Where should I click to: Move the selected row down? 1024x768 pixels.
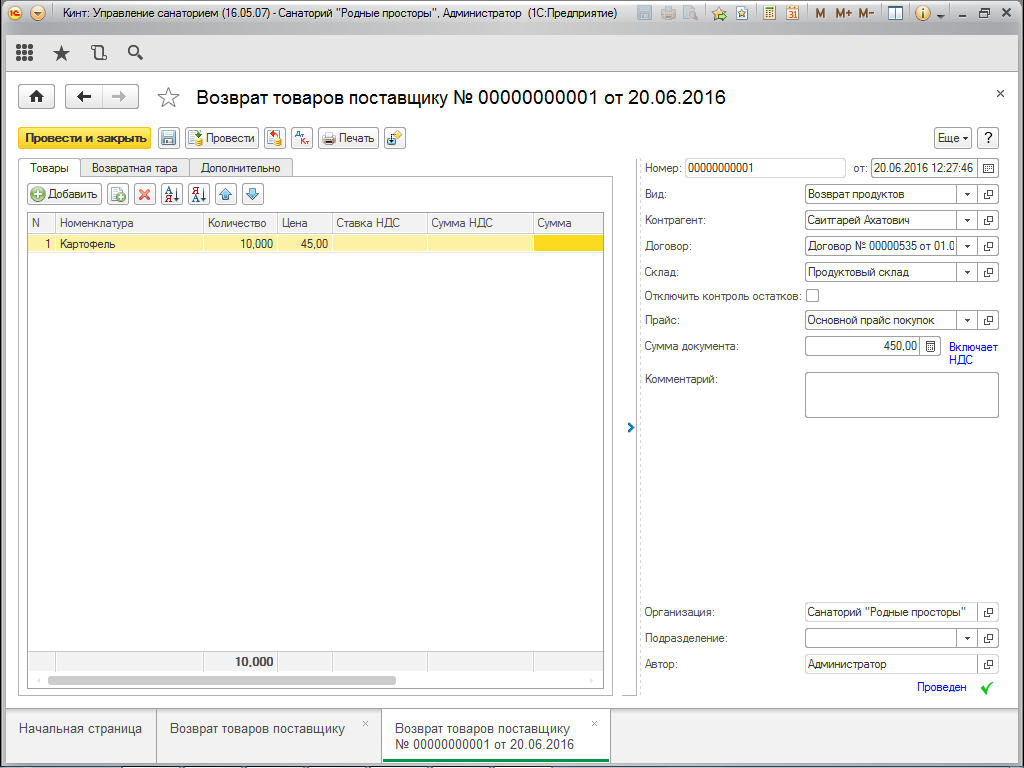253,194
